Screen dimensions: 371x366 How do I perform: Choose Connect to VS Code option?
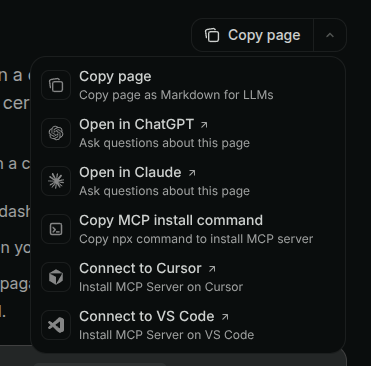[188, 325]
